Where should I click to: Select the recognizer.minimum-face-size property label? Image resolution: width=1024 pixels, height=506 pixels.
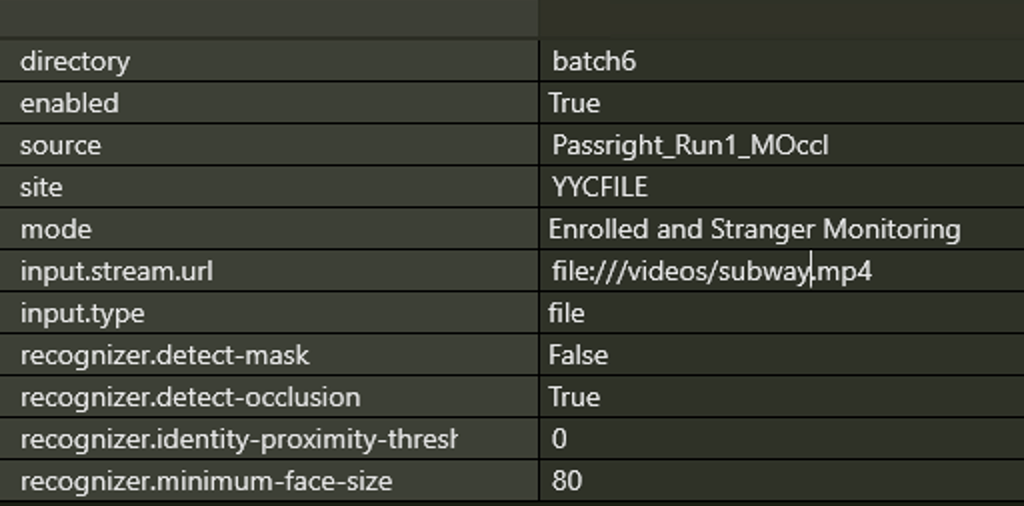[x=206, y=481]
